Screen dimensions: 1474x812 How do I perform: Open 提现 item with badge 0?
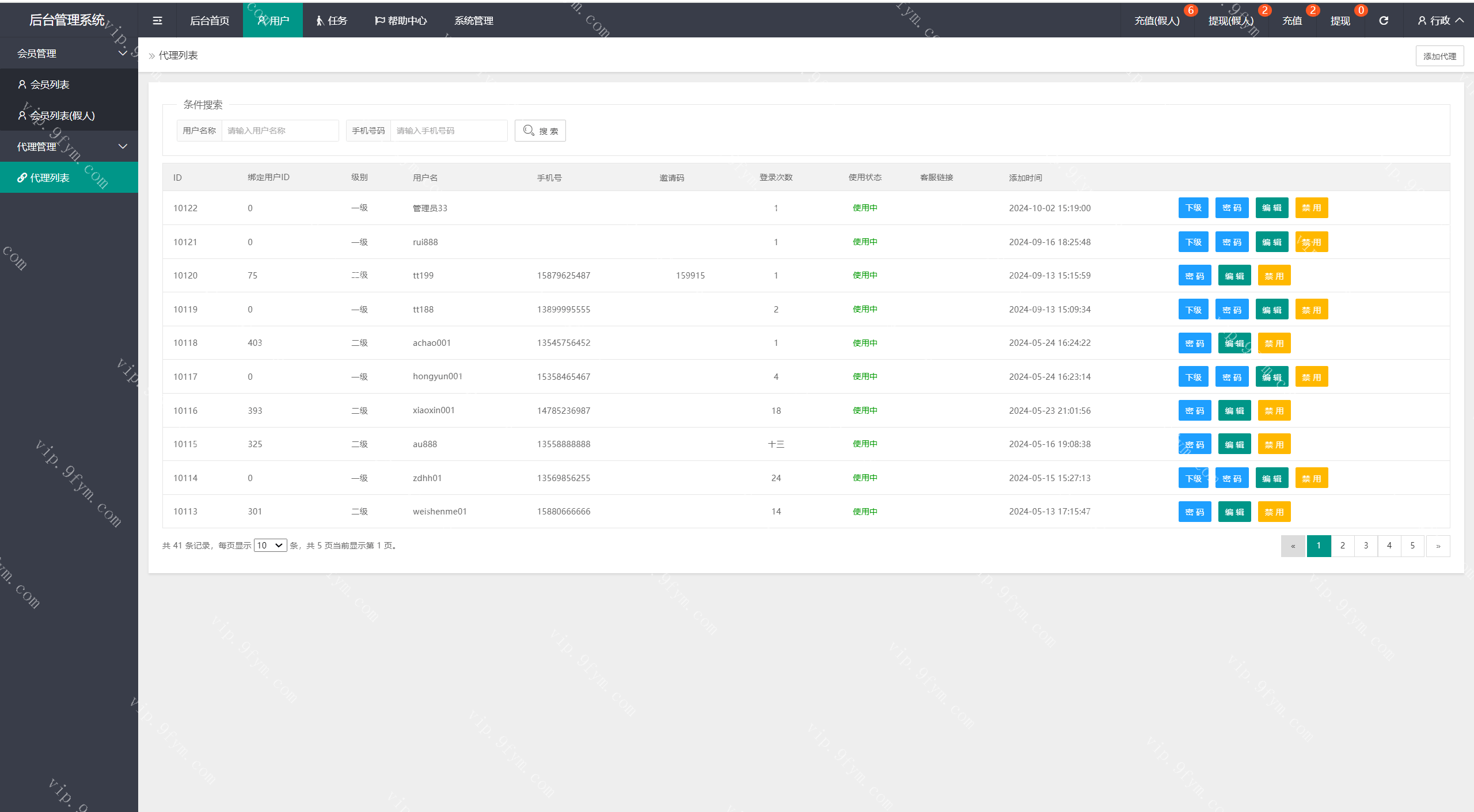[x=1340, y=21]
